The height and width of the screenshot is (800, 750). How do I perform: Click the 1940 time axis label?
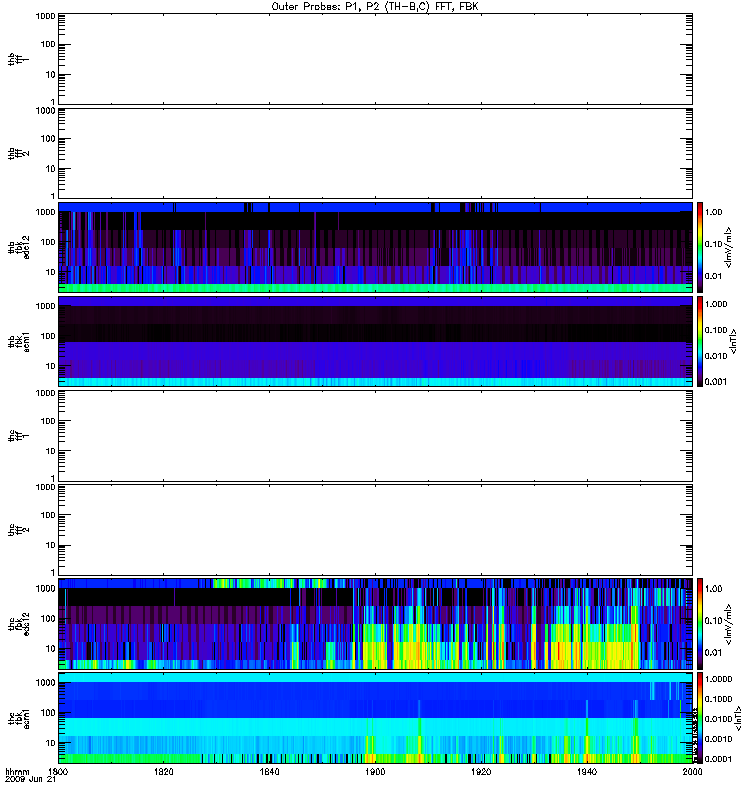587,773
